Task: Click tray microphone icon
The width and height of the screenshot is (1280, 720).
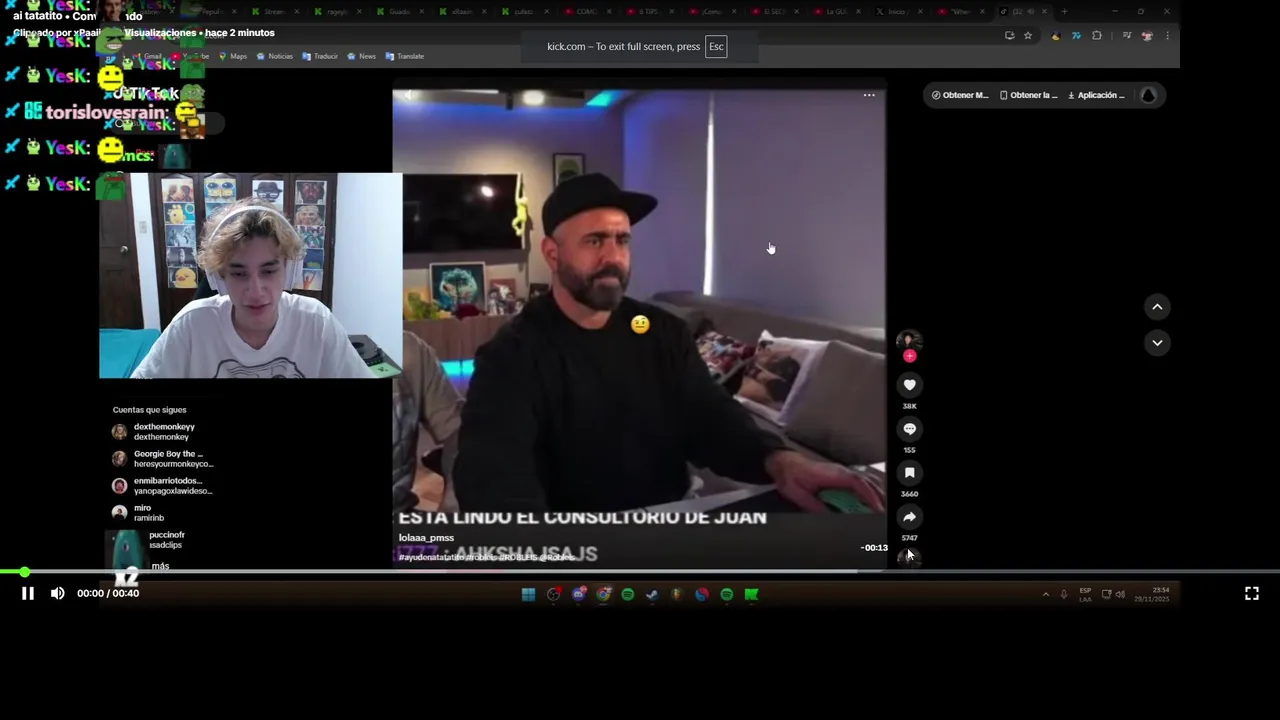Action: [x=1063, y=594]
